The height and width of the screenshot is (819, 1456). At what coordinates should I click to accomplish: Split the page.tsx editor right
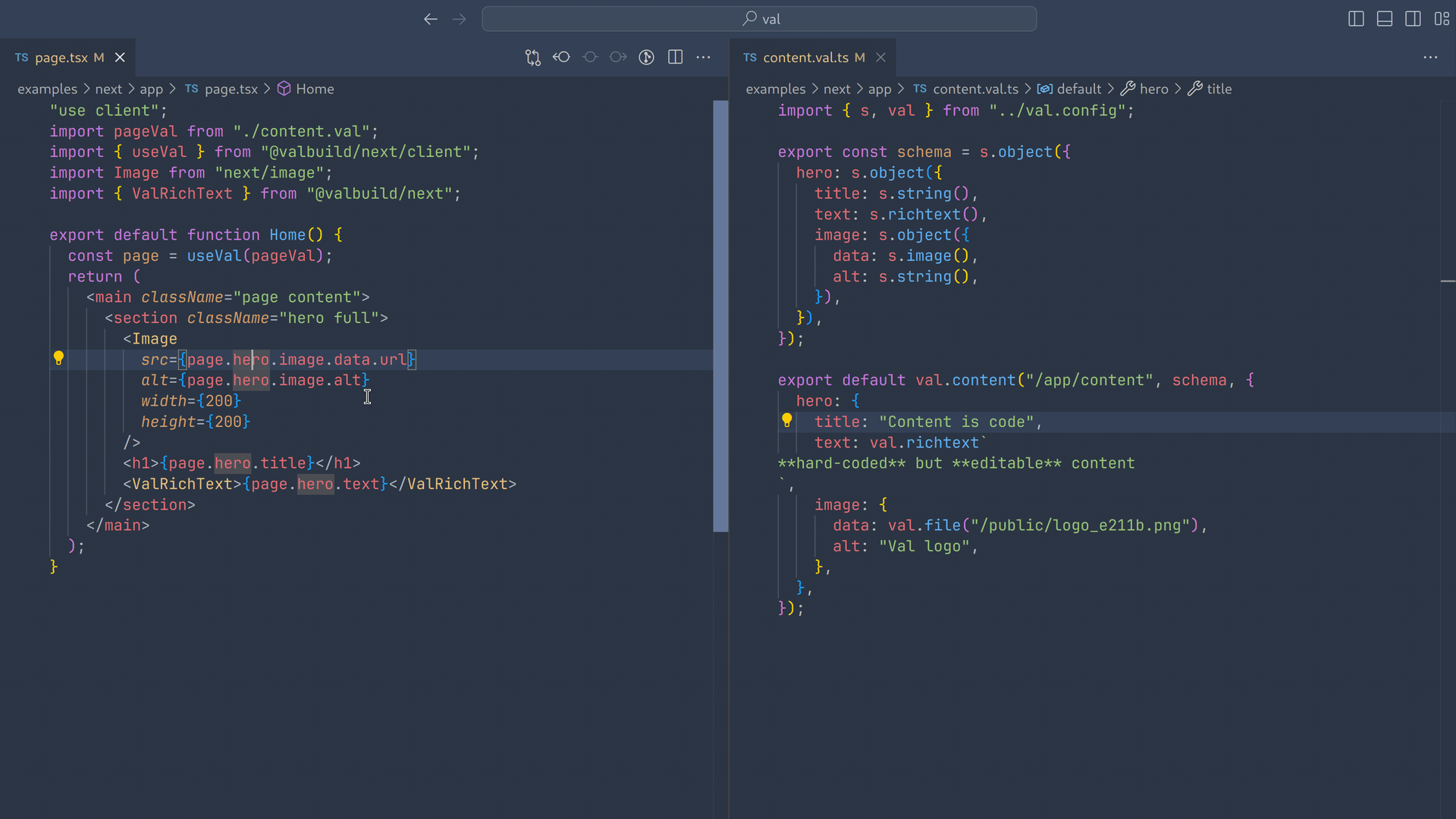pos(675,58)
